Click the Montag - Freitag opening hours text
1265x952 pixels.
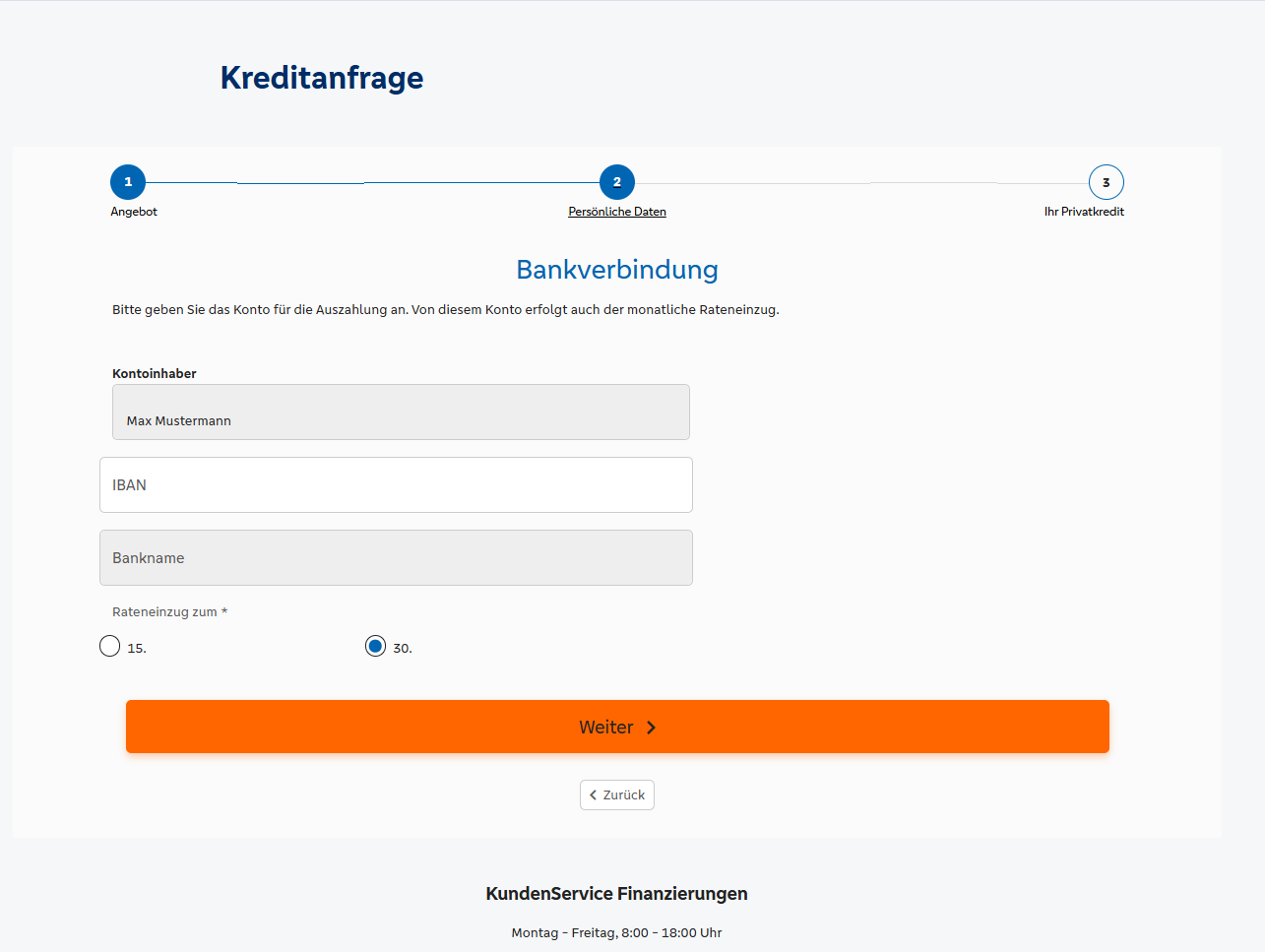click(616, 933)
